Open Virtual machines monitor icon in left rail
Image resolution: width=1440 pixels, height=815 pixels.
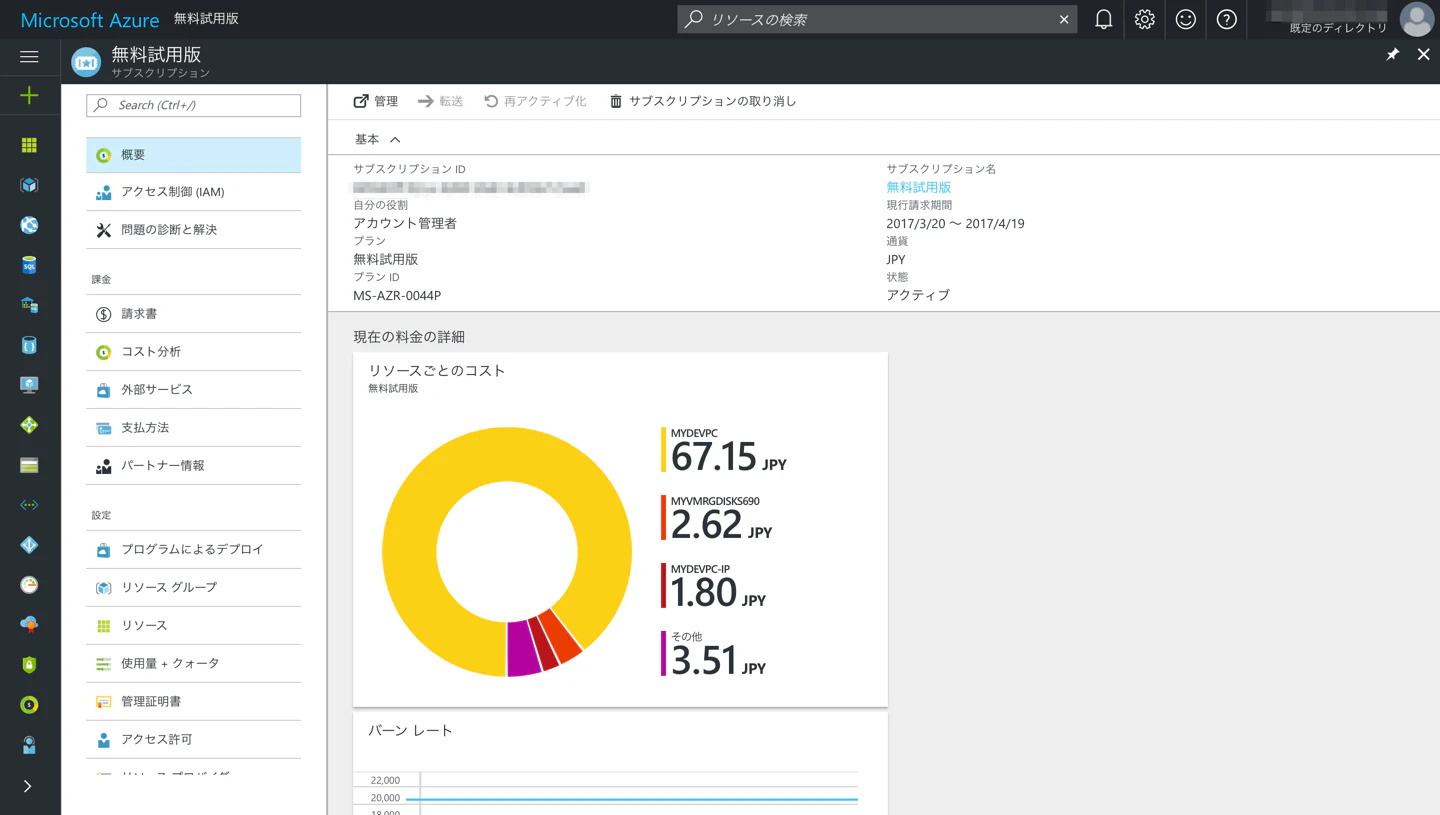(29, 385)
